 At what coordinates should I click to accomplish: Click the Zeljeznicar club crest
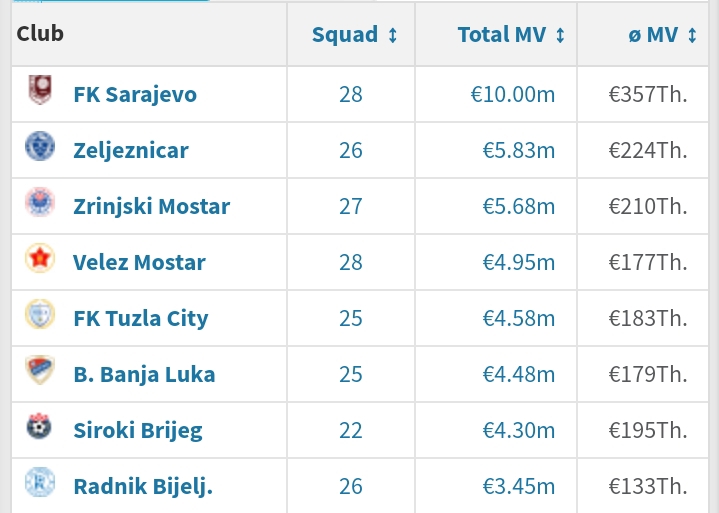point(40,146)
